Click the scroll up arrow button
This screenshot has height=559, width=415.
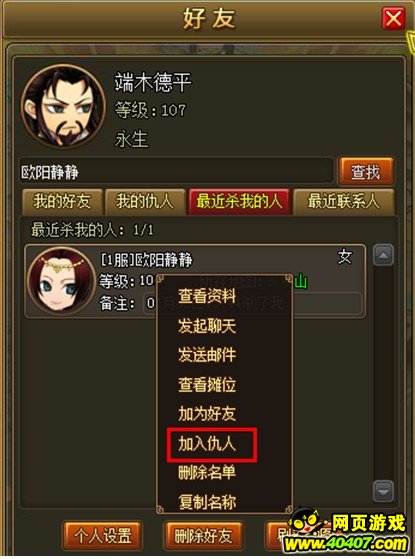click(x=383, y=255)
